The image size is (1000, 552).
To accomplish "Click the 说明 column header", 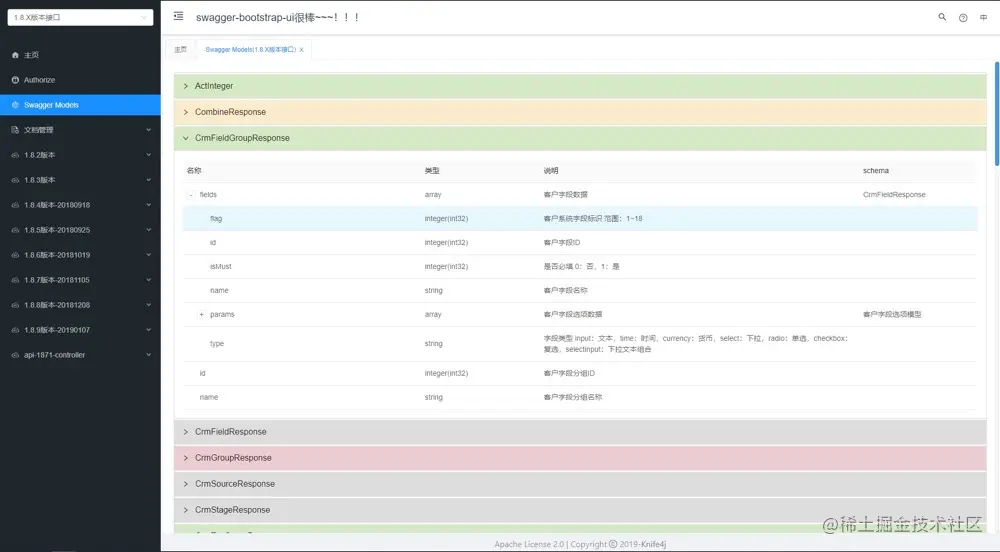I will [x=551, y=171].
